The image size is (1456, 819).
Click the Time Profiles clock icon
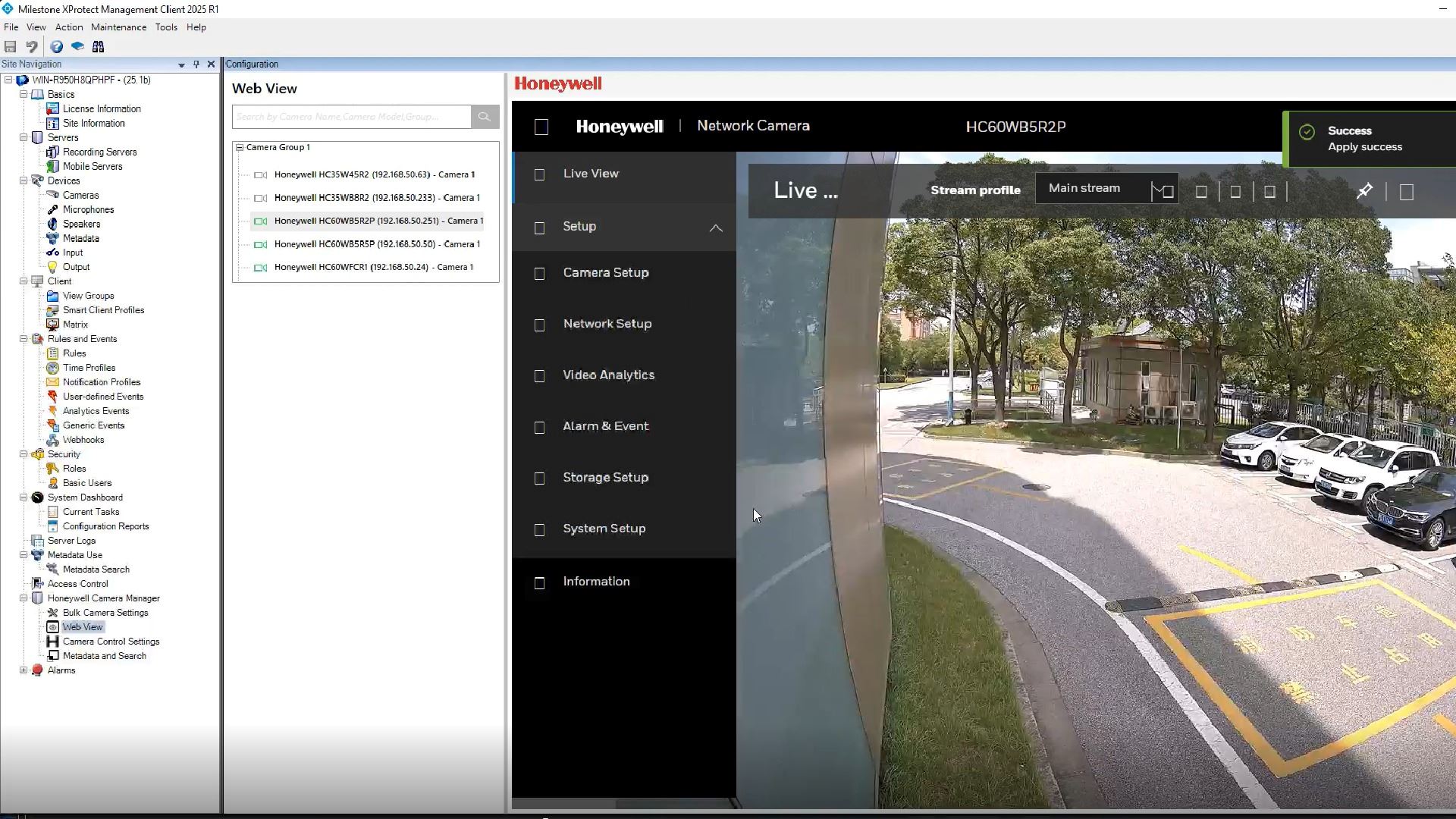click(x=52, y=368)
